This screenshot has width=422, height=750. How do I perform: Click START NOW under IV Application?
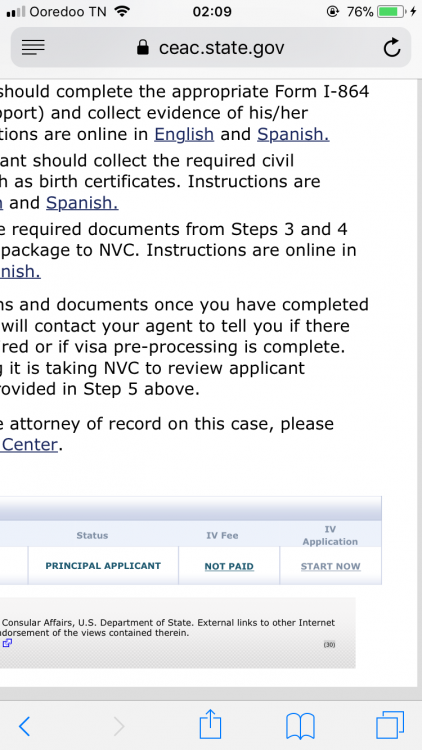[x=331, y=566]
